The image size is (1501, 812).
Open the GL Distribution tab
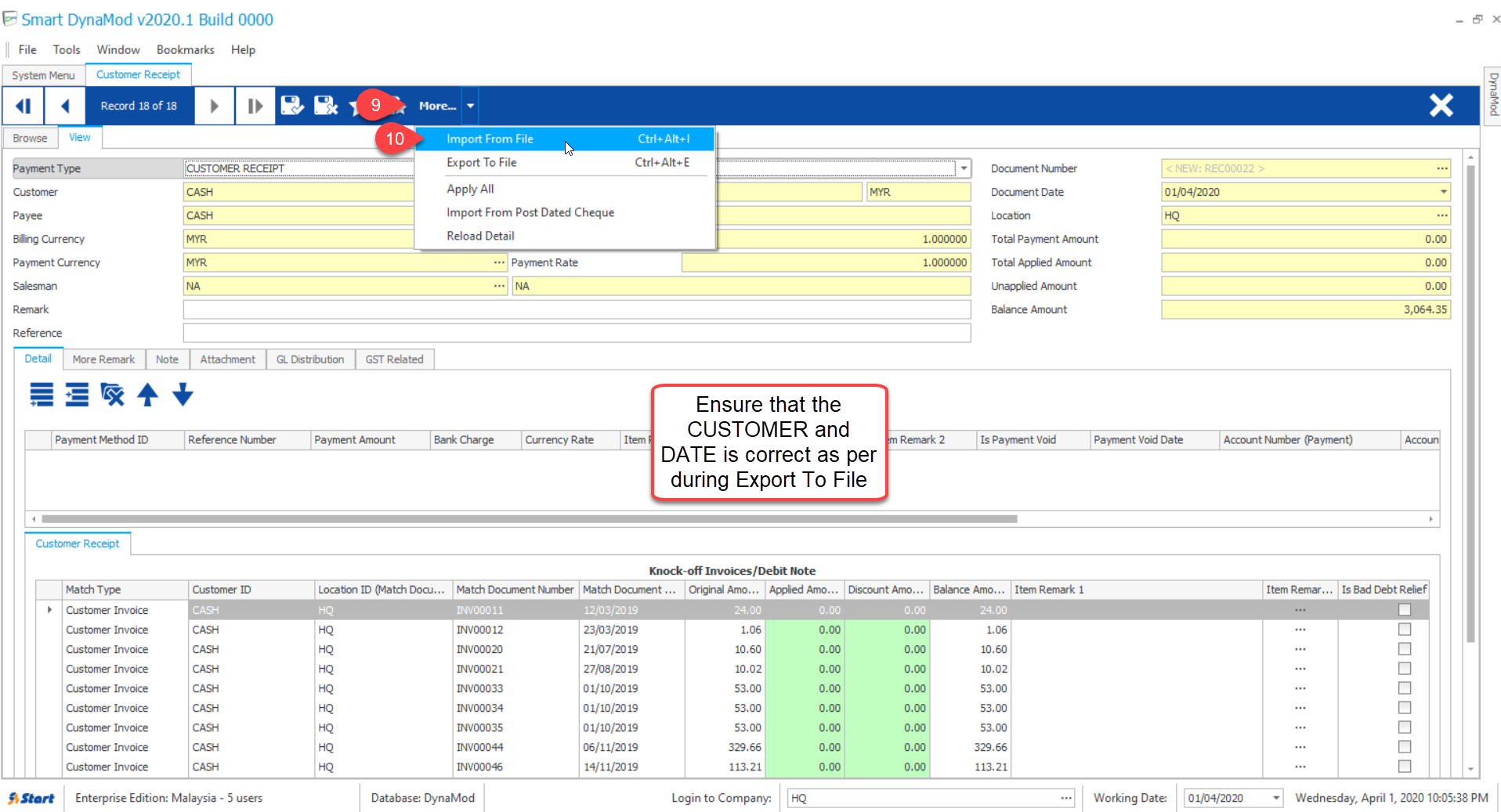coord(310,359)
